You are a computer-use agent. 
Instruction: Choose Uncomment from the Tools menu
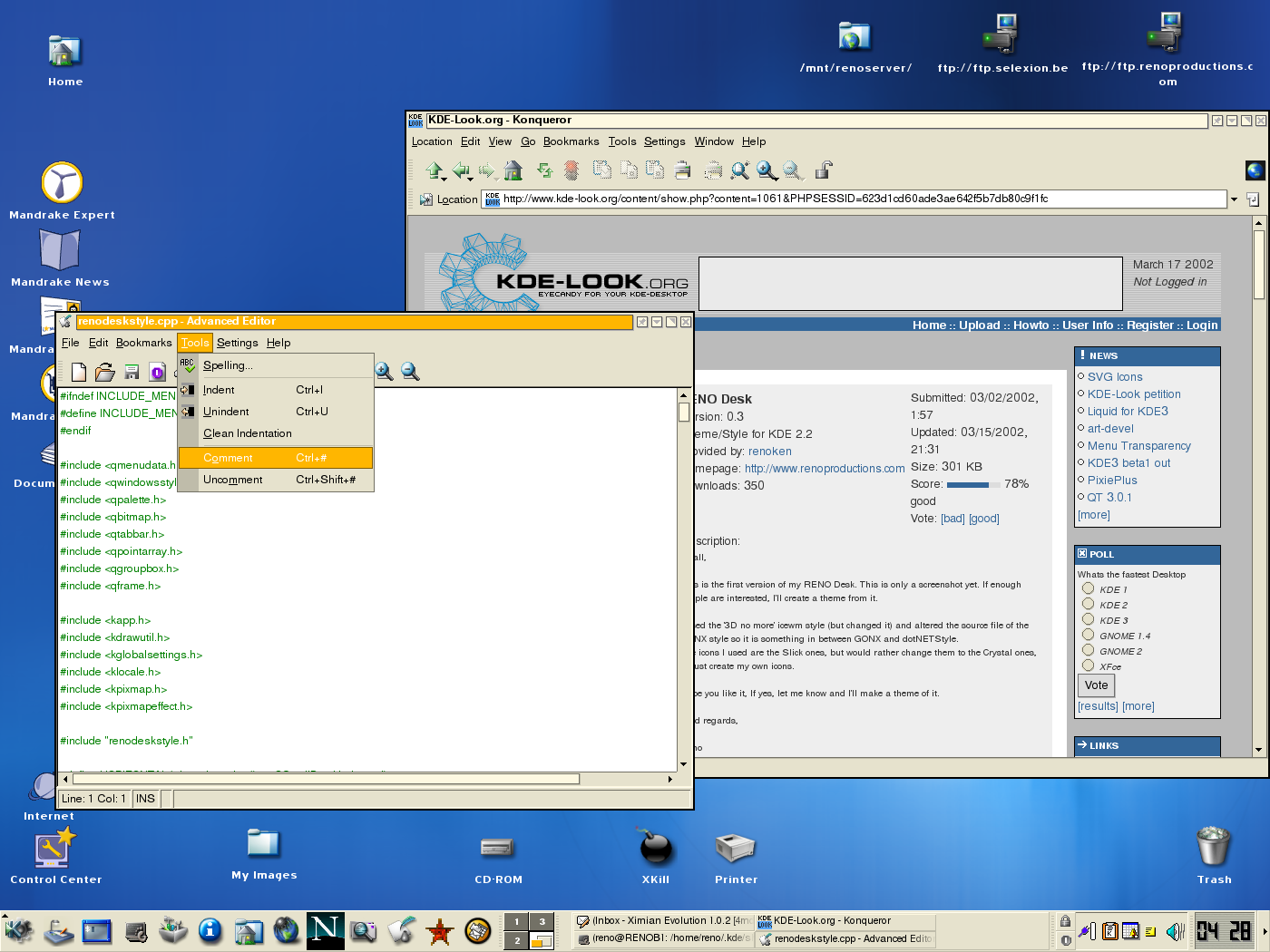point(276,480)
